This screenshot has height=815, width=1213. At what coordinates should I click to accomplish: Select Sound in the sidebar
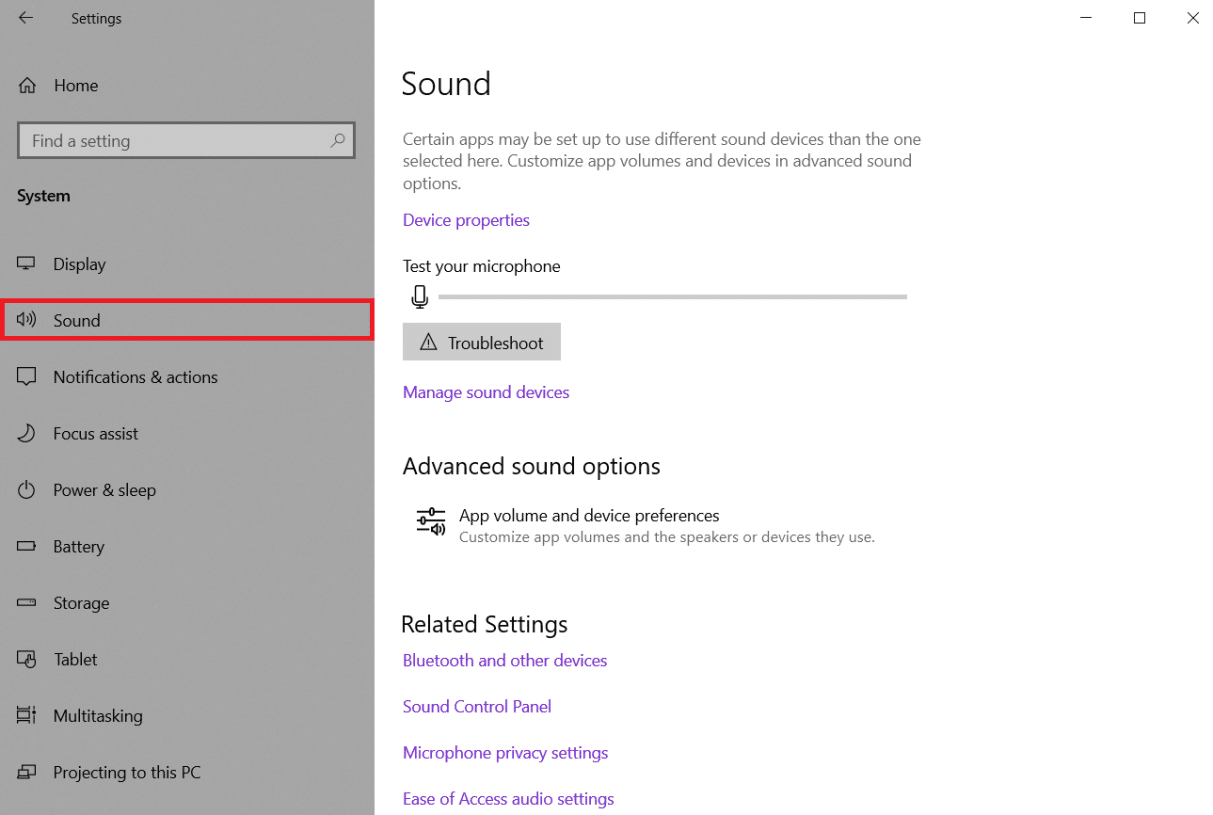pos(77,321)
